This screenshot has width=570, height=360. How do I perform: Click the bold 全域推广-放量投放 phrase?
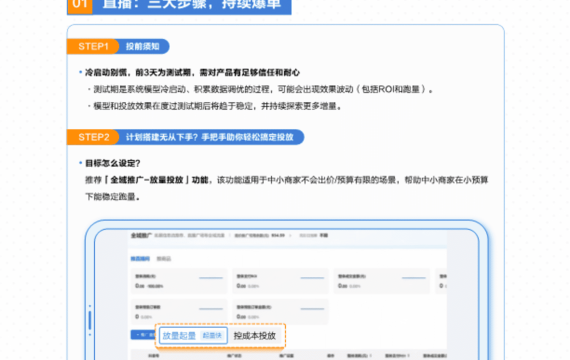click(146, 180)
